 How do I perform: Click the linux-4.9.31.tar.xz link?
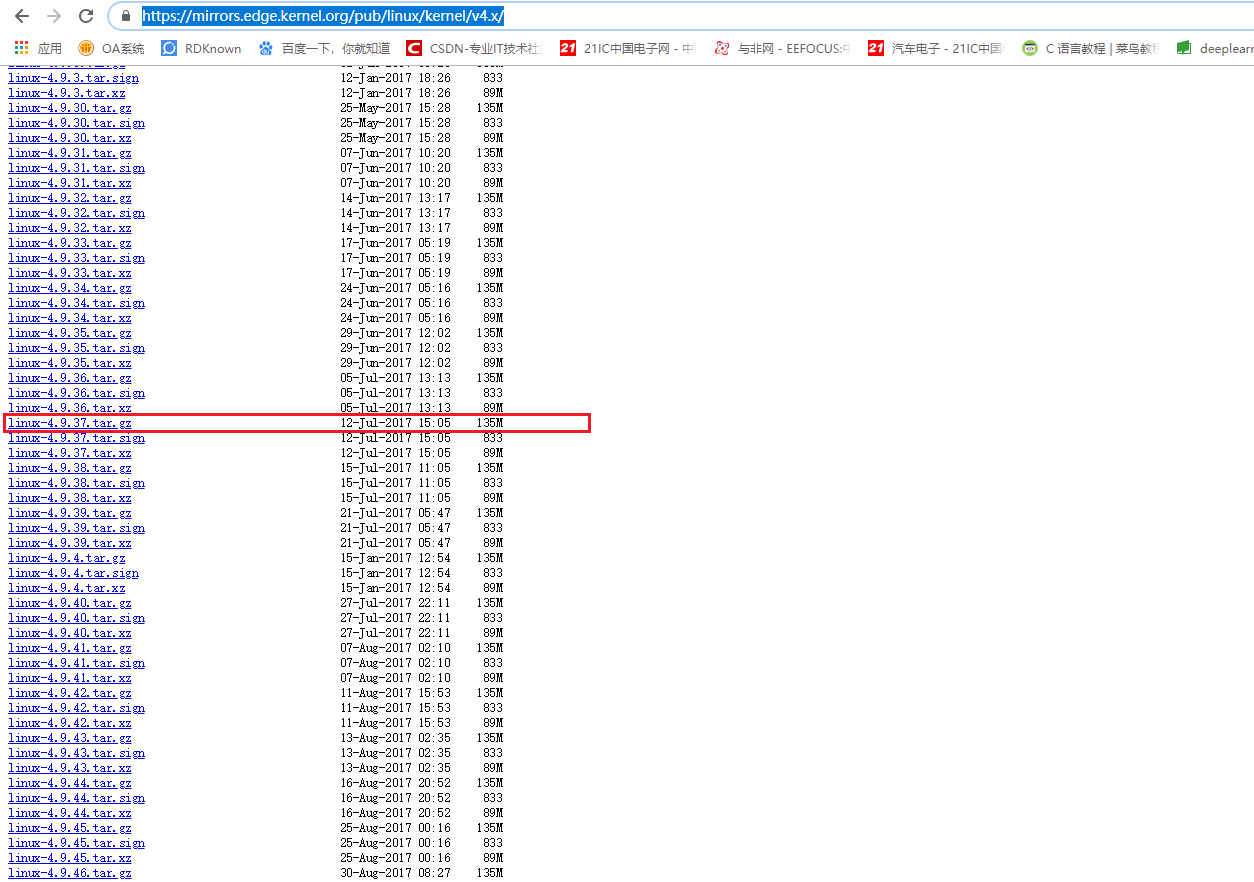click(x=69, y=183)
